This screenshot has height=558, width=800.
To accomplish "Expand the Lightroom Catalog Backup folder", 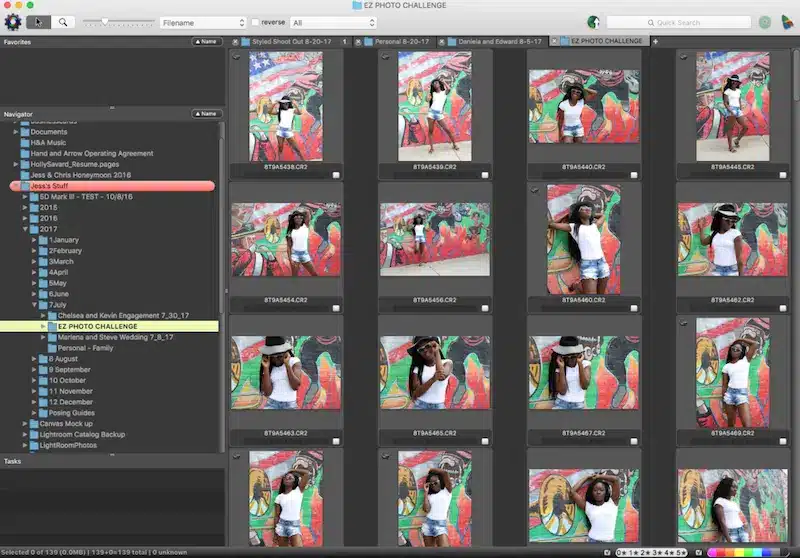I will click(25, 435).
